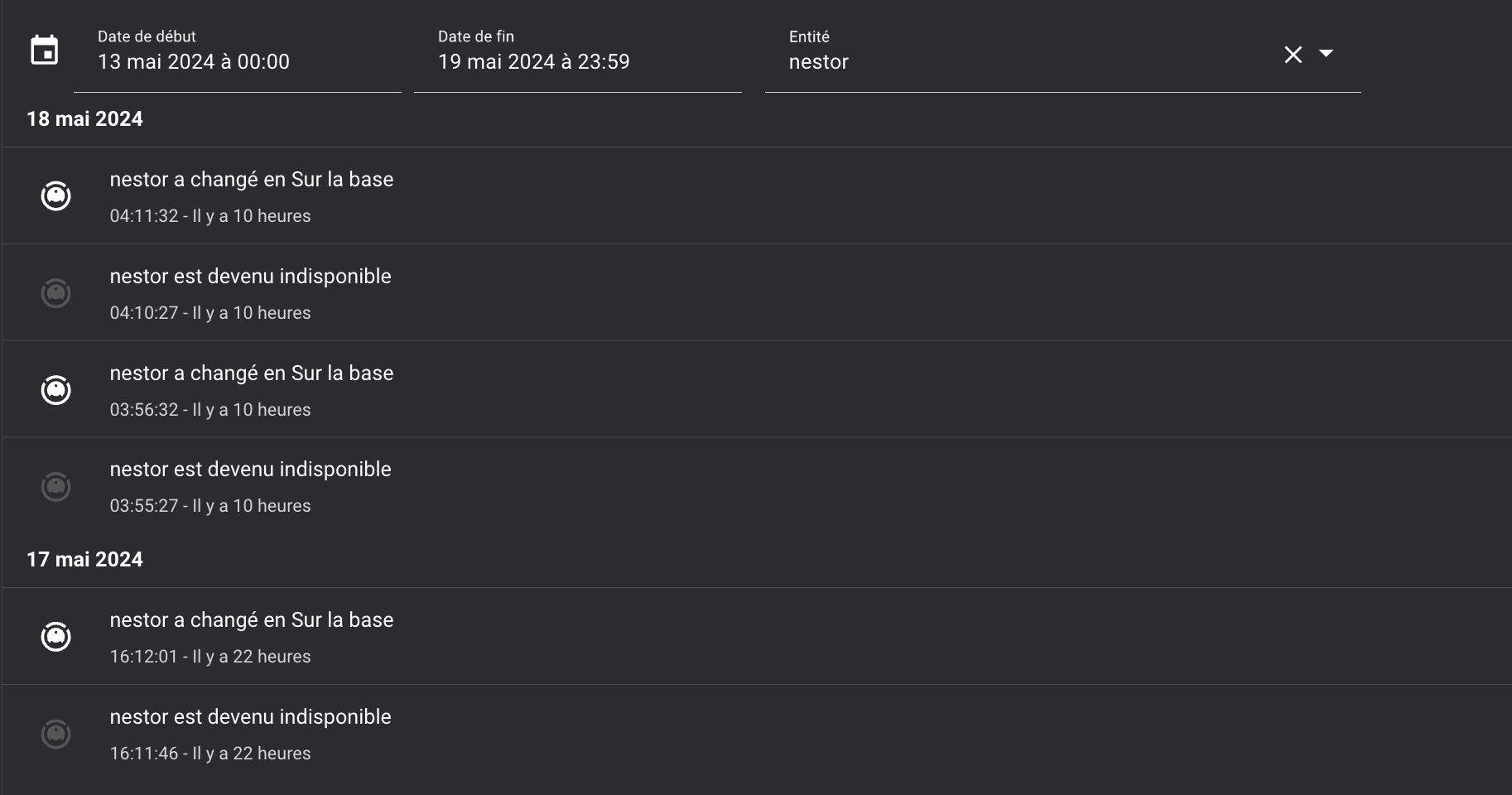Click vacuum icon of 04:10:27 entry
This screenshot has height=795, width=1512.
(56, 293)
